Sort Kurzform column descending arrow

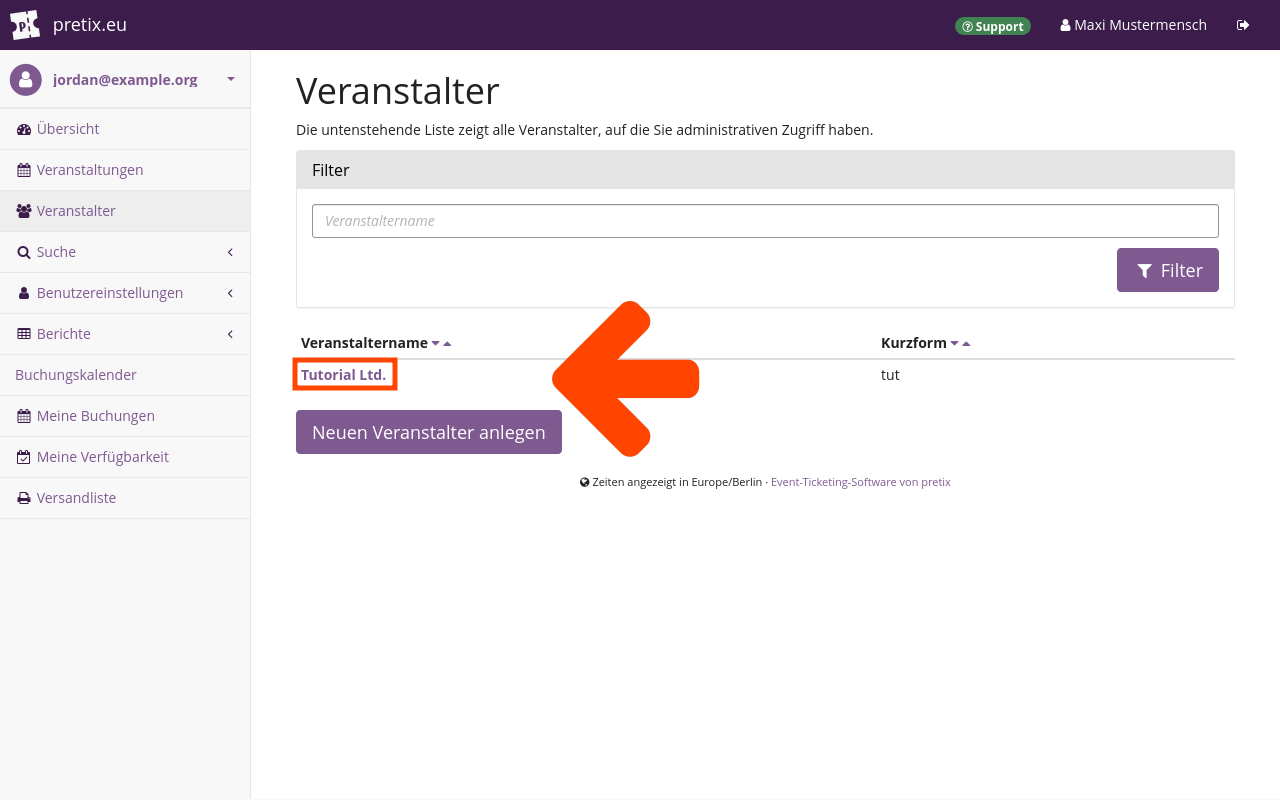pyautogui.click(x=955, y=343)
